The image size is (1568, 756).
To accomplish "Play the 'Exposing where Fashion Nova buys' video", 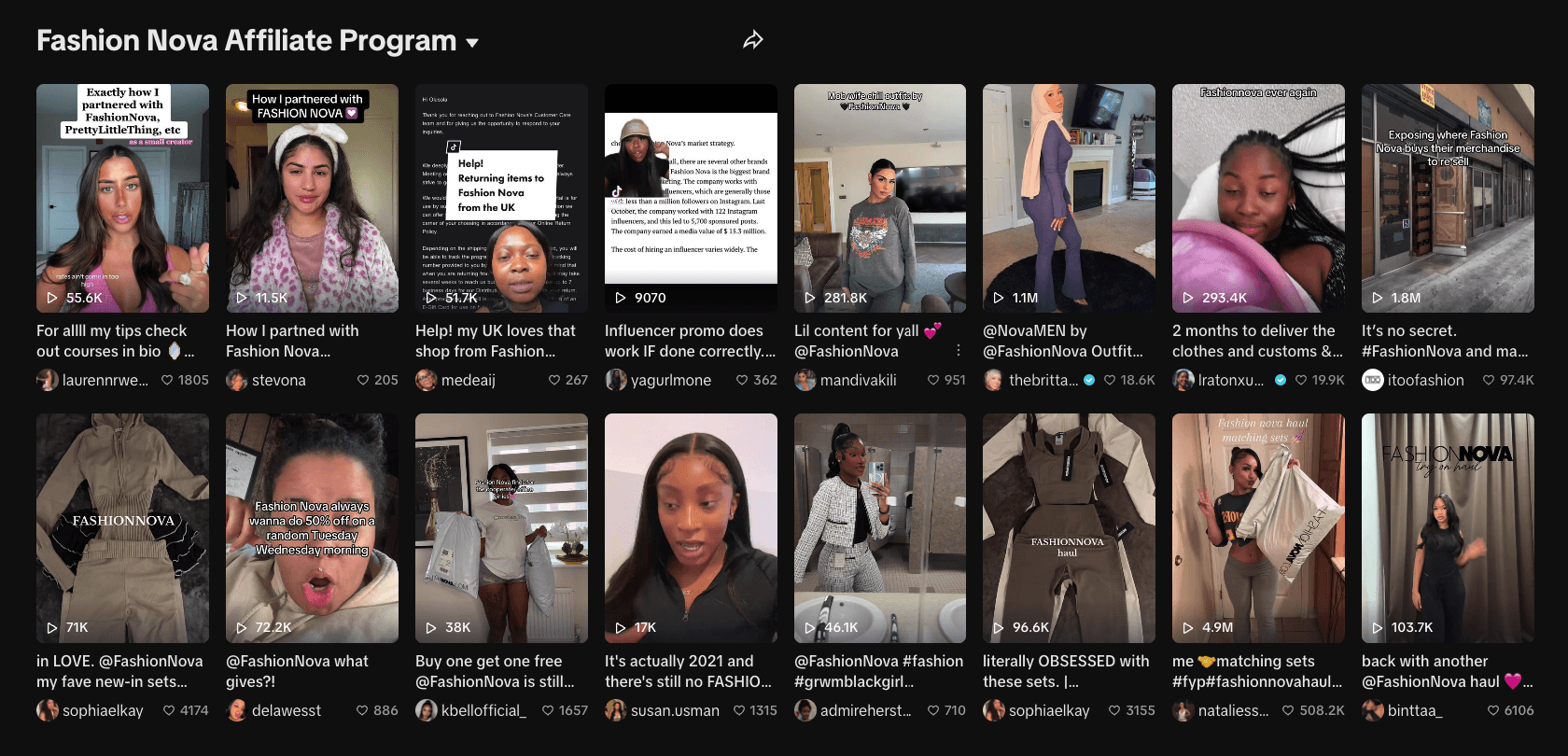I will pos(1447,198).
